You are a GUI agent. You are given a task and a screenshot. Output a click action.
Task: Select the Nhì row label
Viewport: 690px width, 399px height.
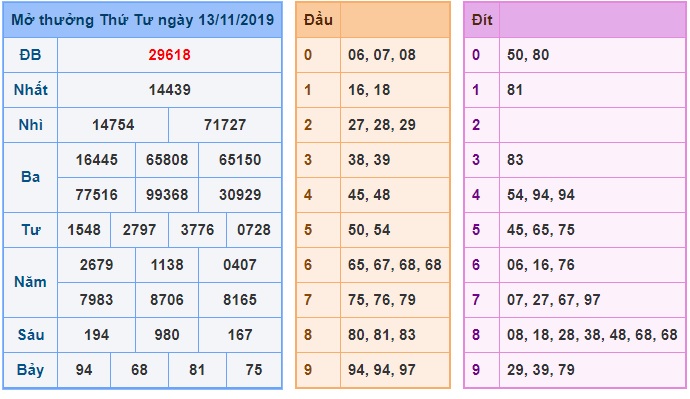(x=30, y=125)
